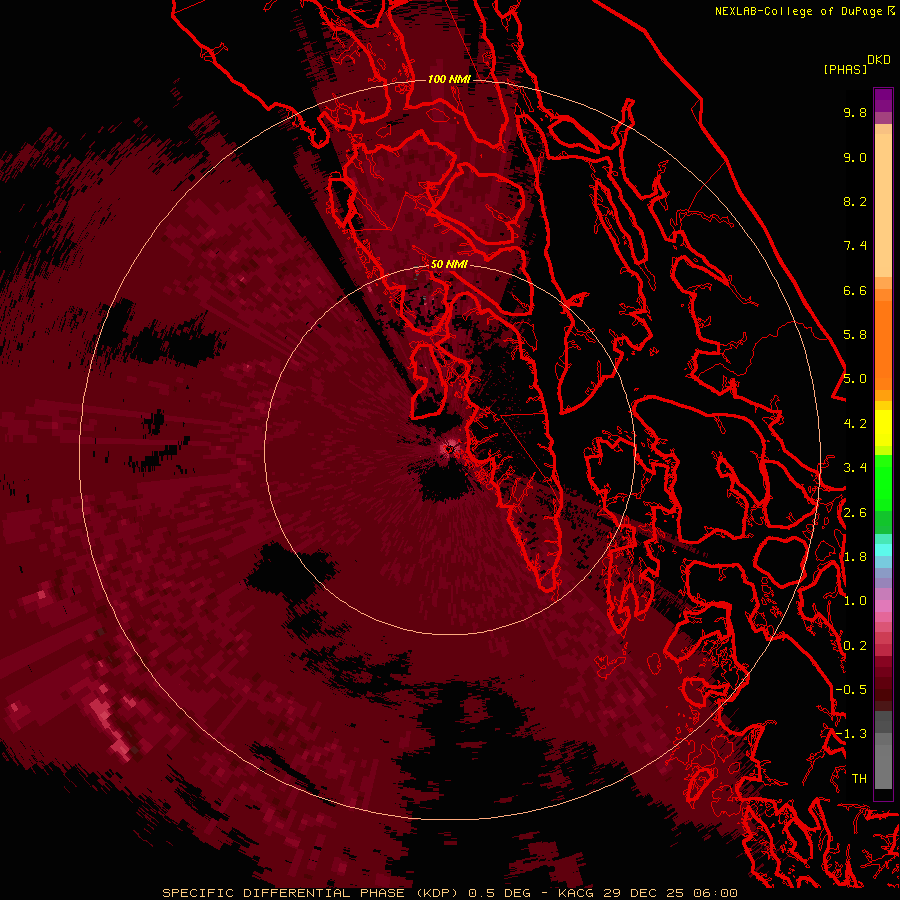Viewport: 900px width, 900px height.
Task: Pick the cyan segment of the color bar
Action: (x=883, y=550)
